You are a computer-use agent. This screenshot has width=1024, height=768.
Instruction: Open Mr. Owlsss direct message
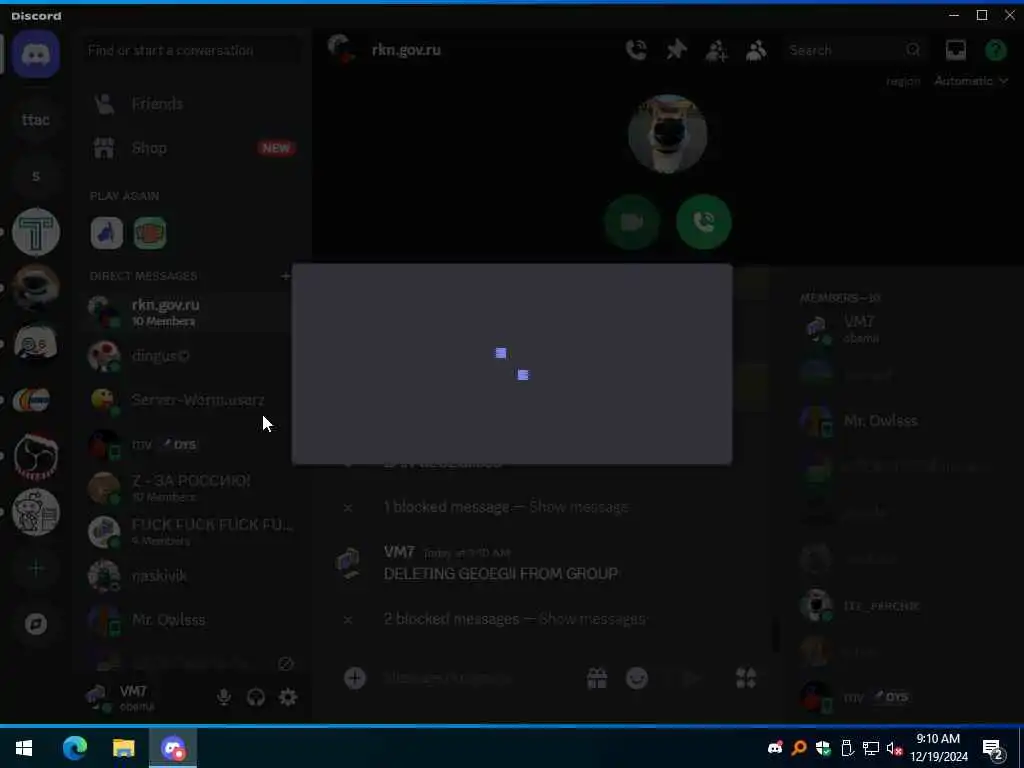pyautogui.click(x=193, y=620)
